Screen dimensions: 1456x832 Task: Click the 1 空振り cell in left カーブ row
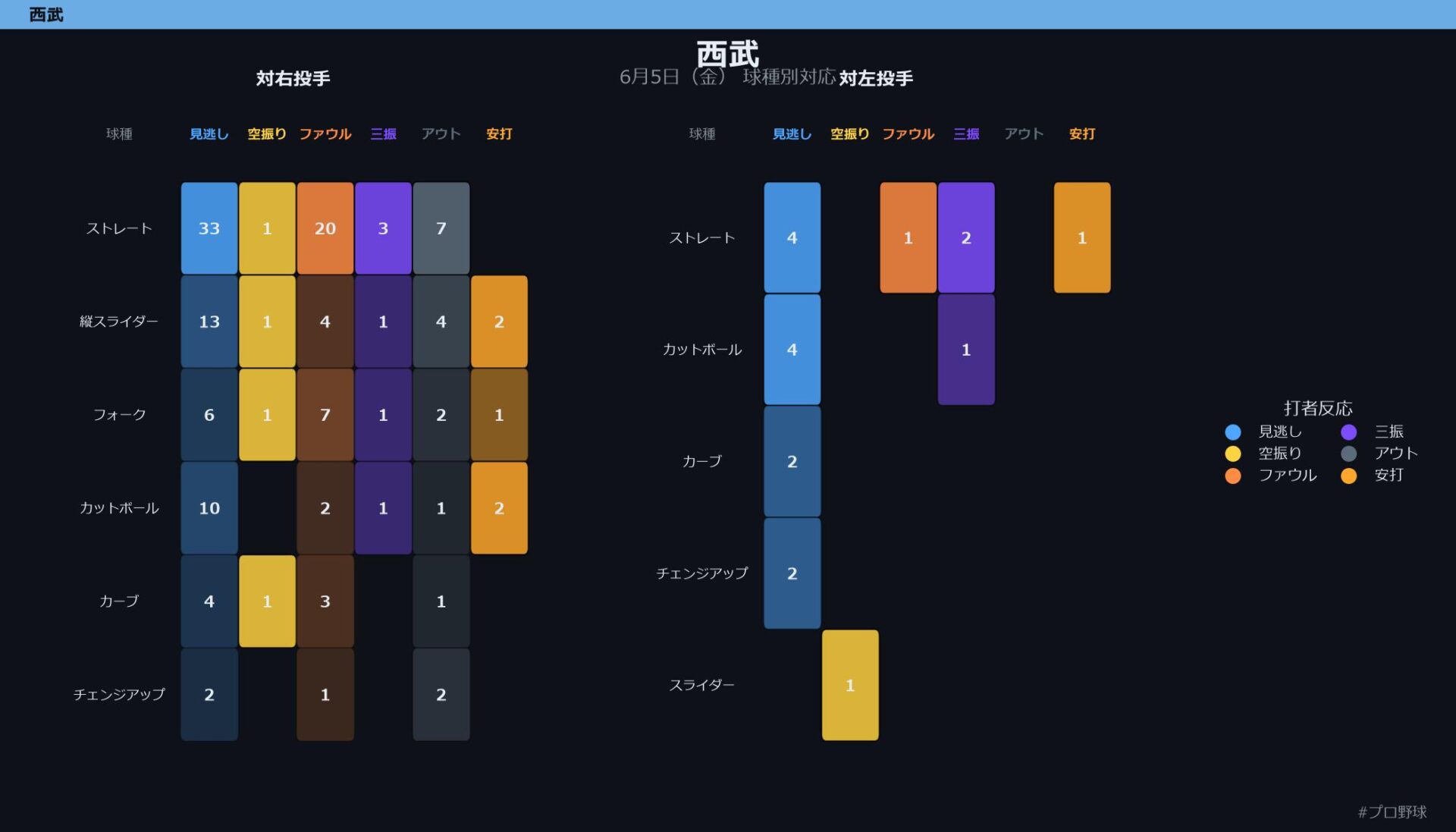point(267,601)
